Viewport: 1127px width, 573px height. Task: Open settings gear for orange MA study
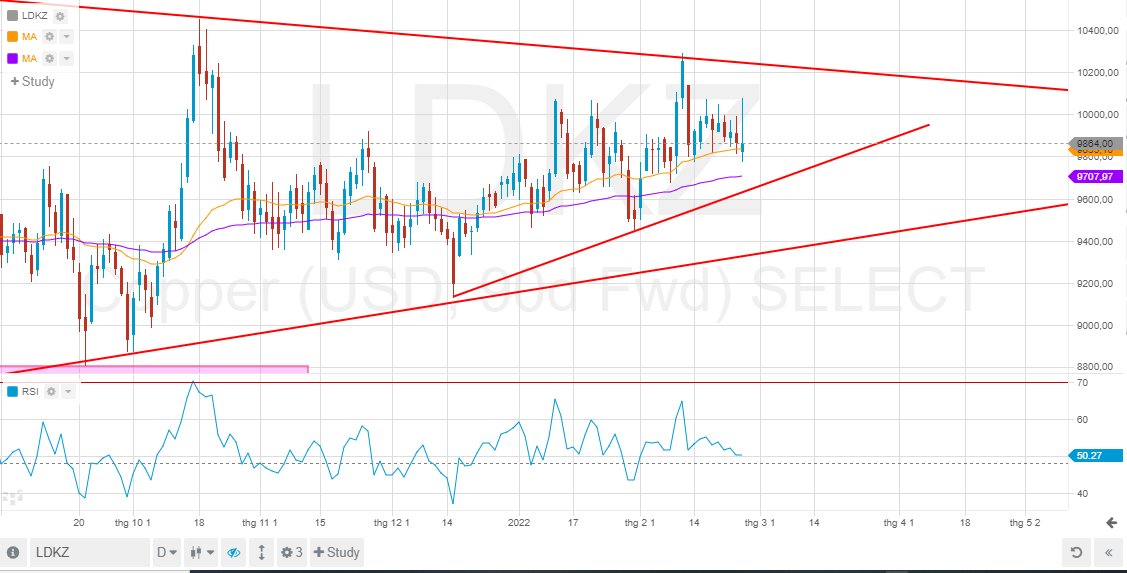50,37
